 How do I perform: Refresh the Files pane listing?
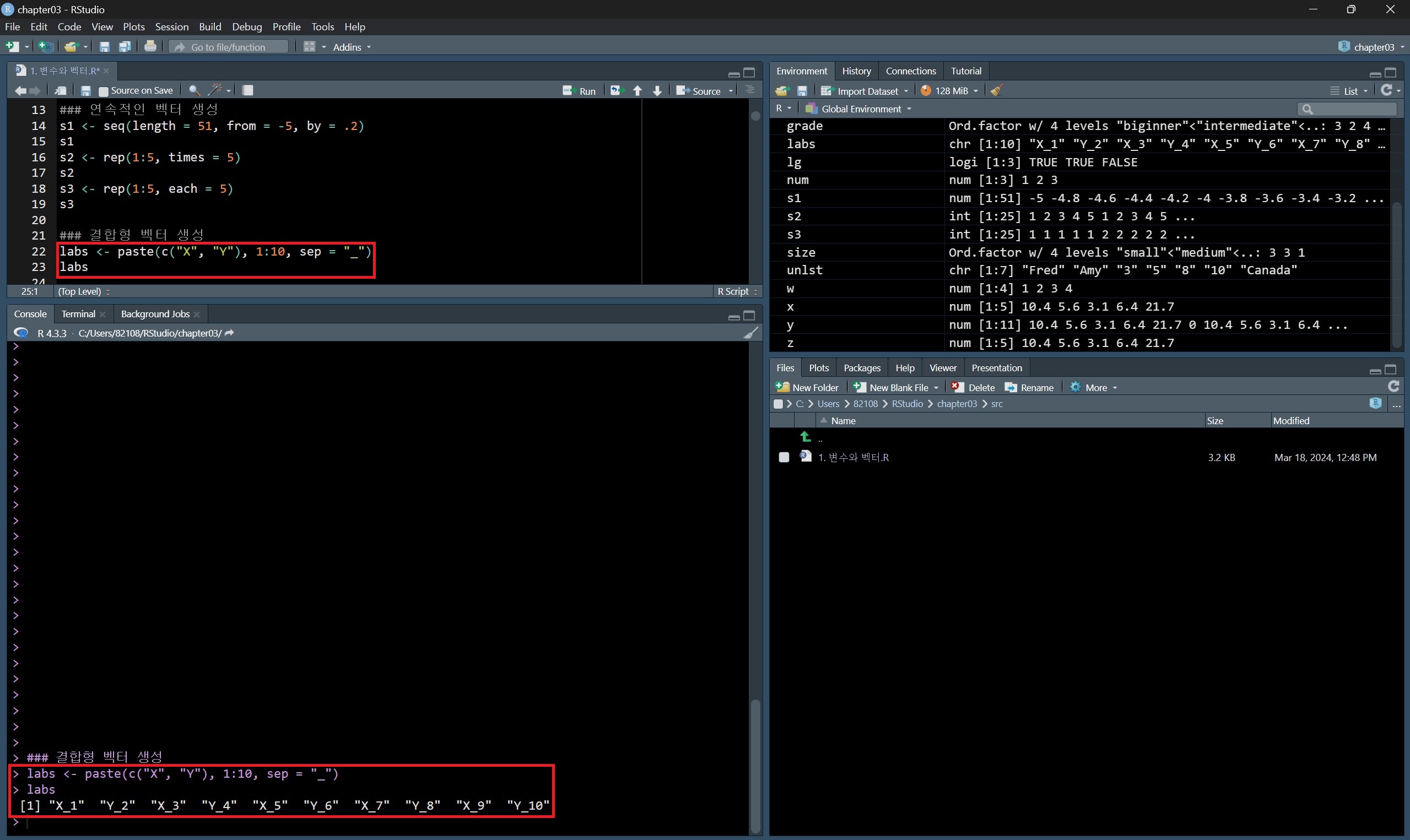tap(1393, 387)
